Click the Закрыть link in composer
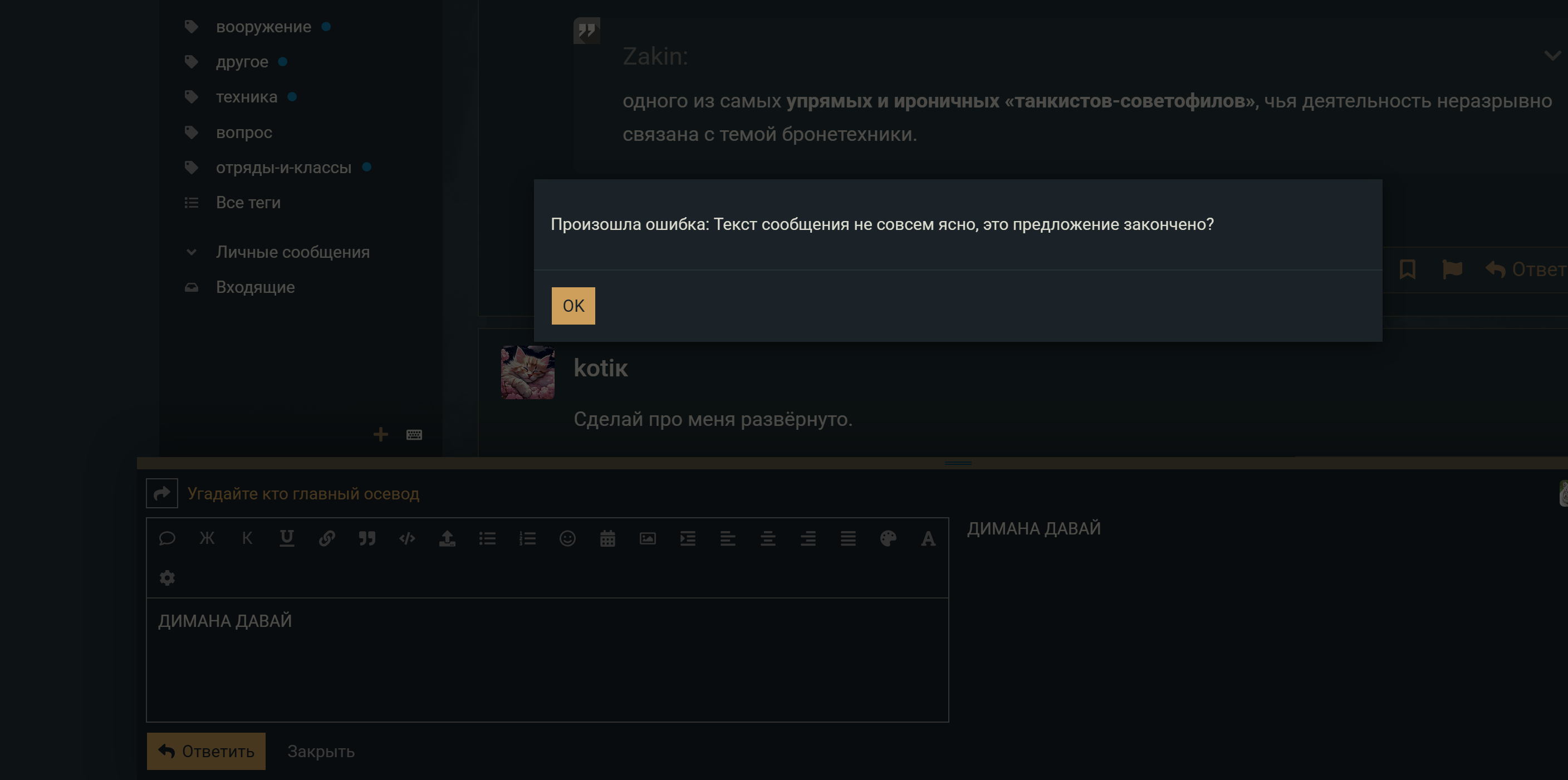This screenshot has height=780, width=1568. 321,752
